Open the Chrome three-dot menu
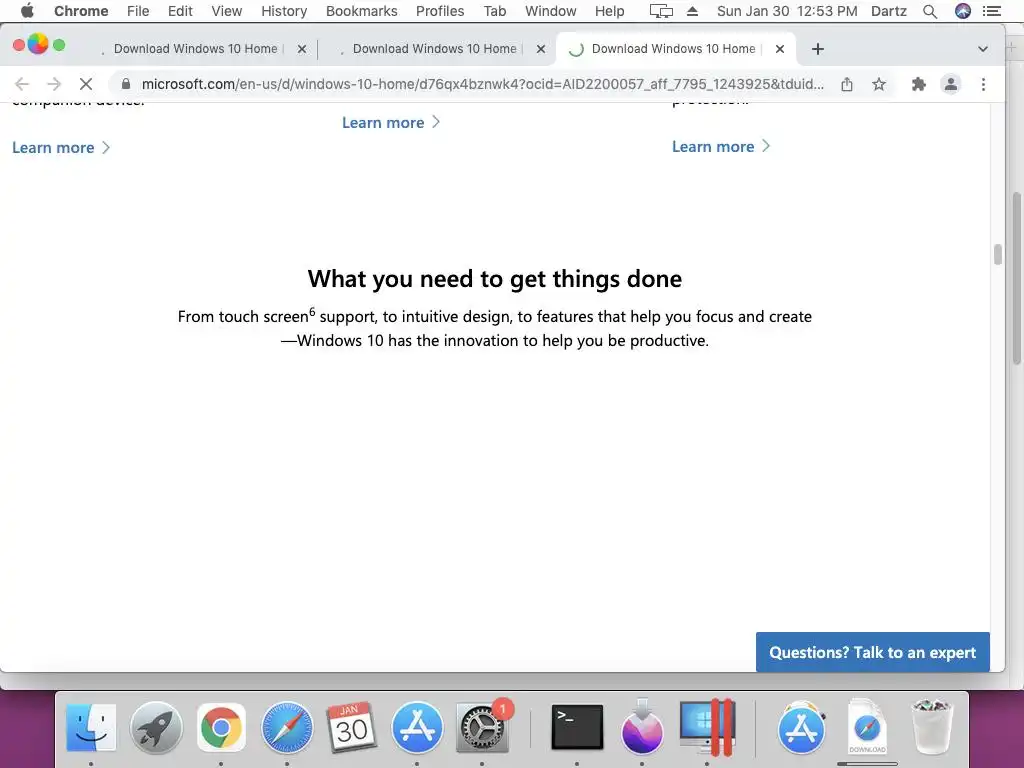This screenshot has height=768, width=1024. pyautogui.click(x=983, y=84)
